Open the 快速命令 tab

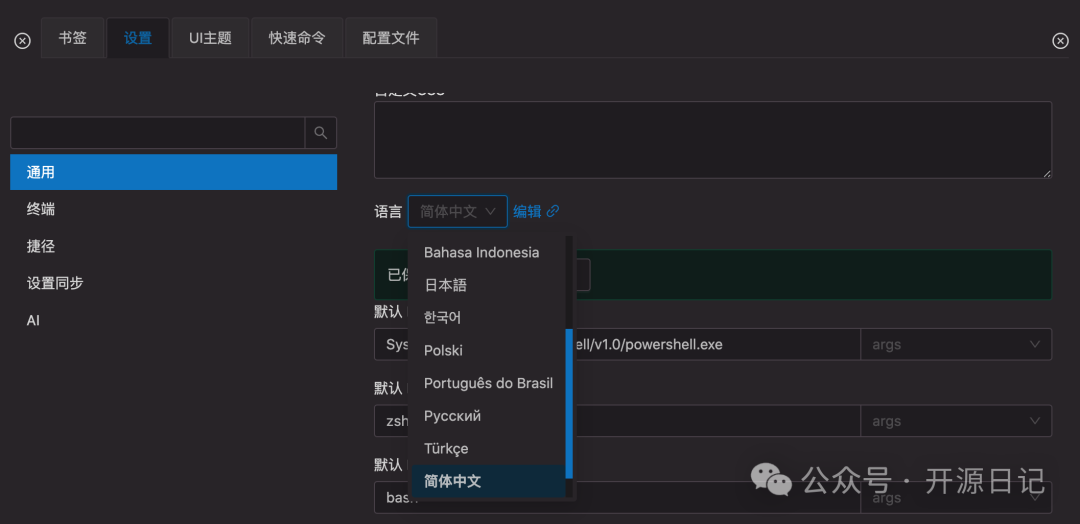(297, 38)
